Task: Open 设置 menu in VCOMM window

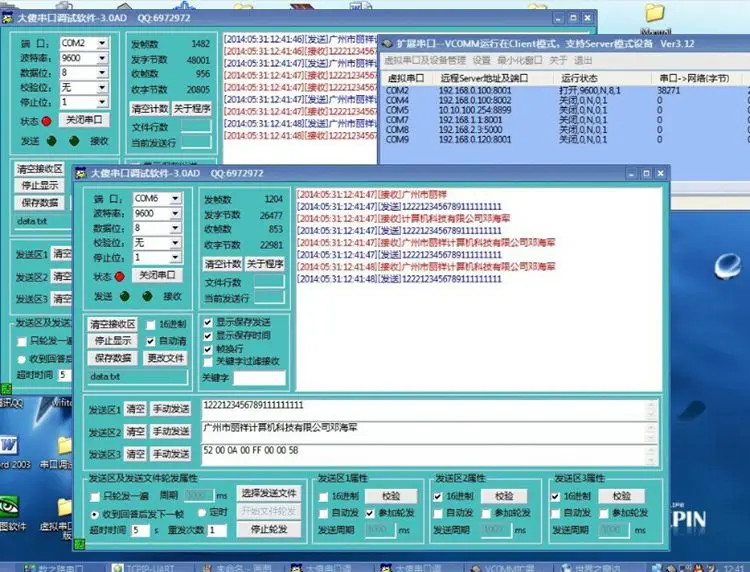Action: pyautogui.click(x=482, y=60)
